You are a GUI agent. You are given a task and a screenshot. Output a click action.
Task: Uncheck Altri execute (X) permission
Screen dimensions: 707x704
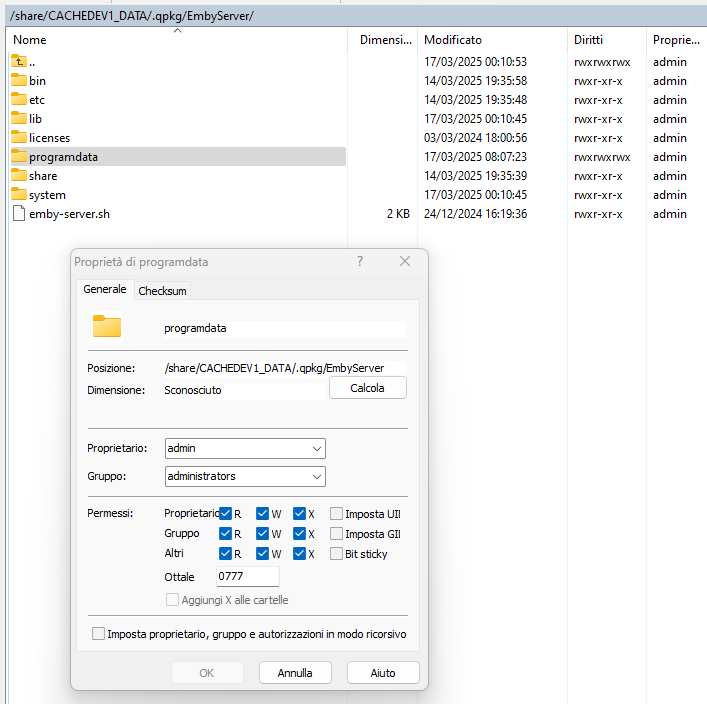(x=299, y=553)
